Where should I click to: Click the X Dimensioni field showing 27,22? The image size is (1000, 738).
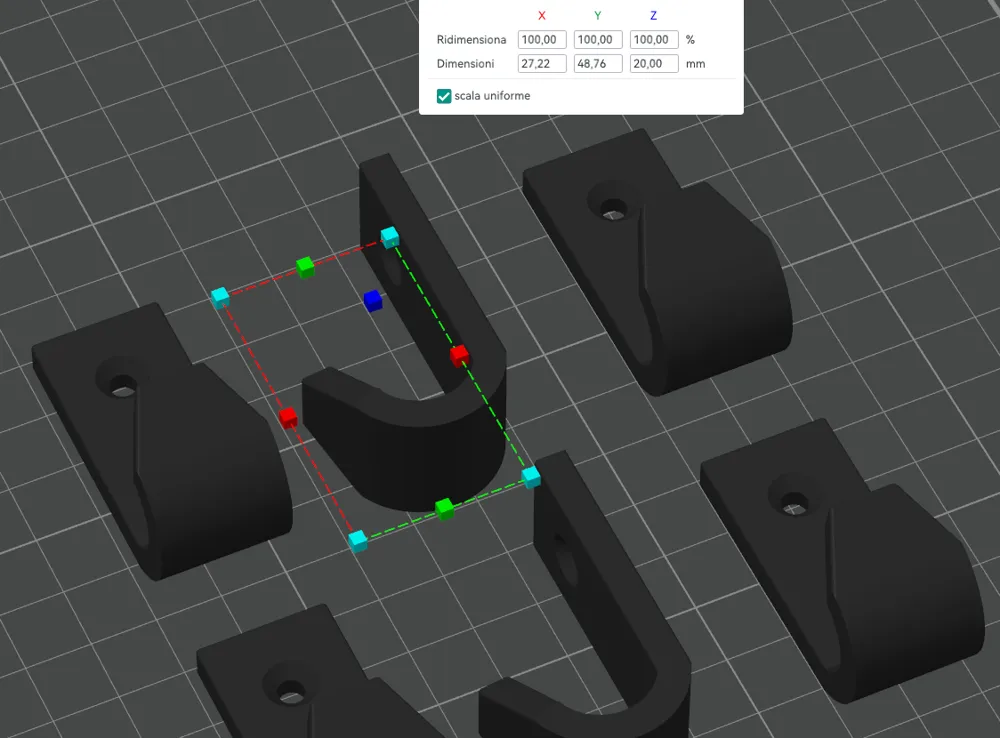point(541,63)
